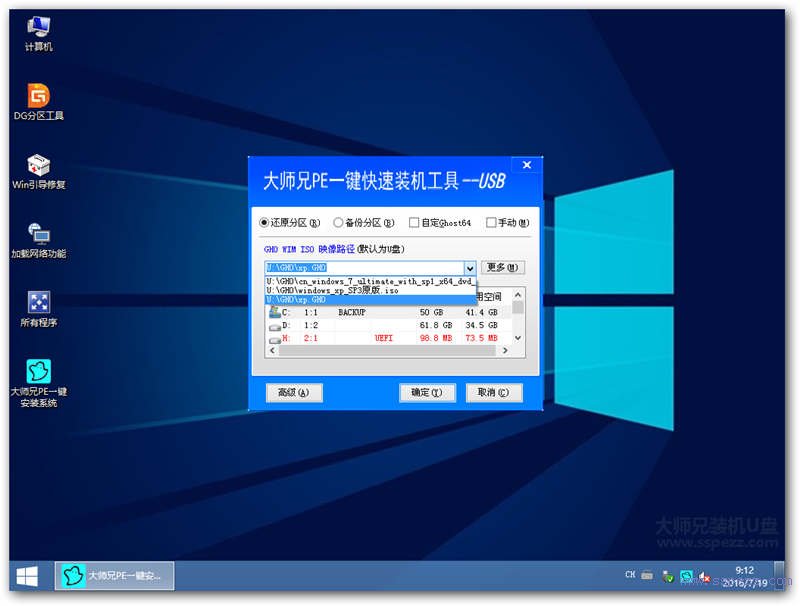This screenshot has height=606, width=800.
Task: Click 确定 to confirm installation
Action: click(x=427, y=392)
